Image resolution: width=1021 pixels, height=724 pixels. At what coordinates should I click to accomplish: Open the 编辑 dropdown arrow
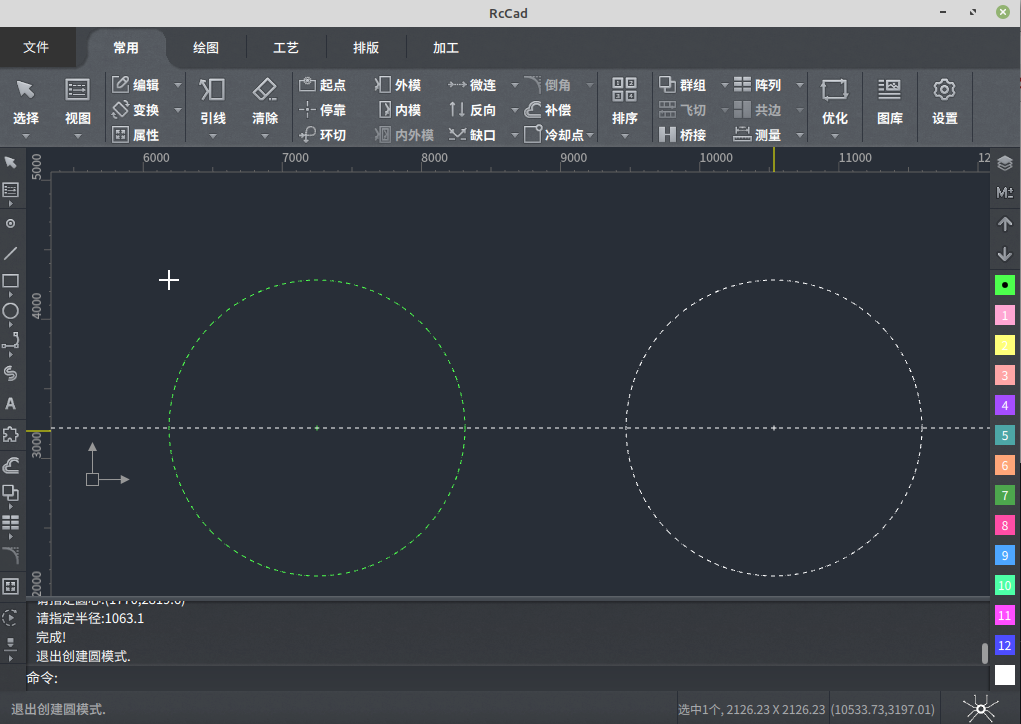pyautogui.click(x=177, y=85)
